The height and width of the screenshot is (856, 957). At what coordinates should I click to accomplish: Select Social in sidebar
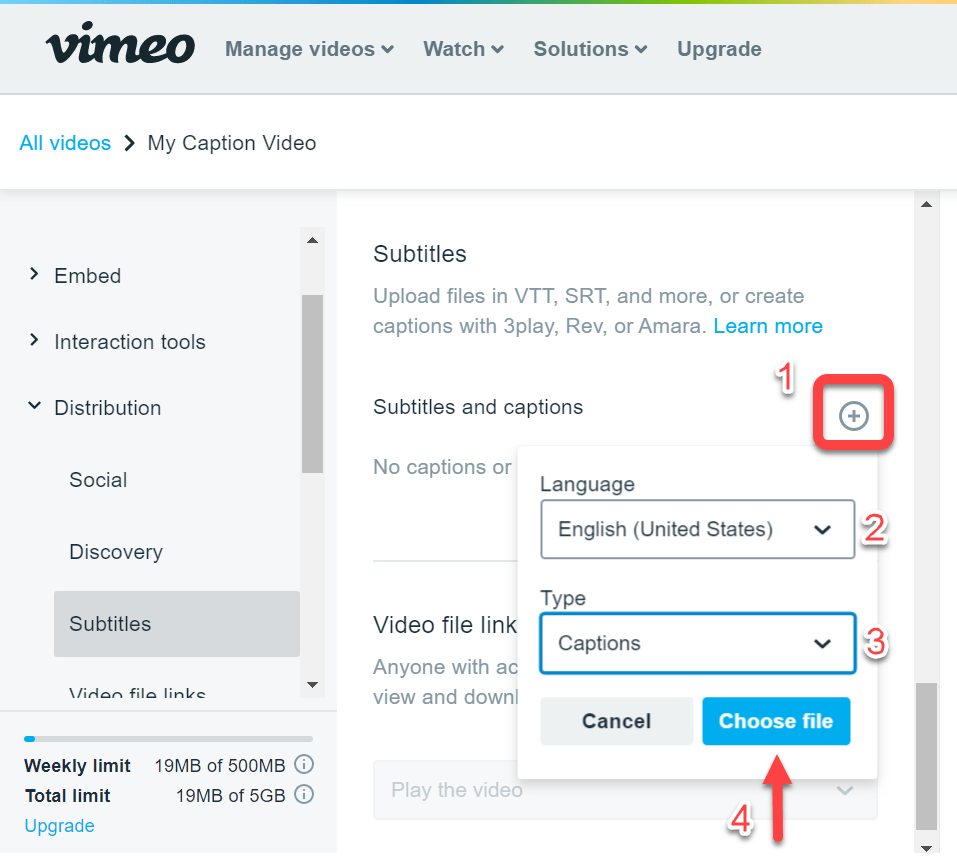point(98,480)
